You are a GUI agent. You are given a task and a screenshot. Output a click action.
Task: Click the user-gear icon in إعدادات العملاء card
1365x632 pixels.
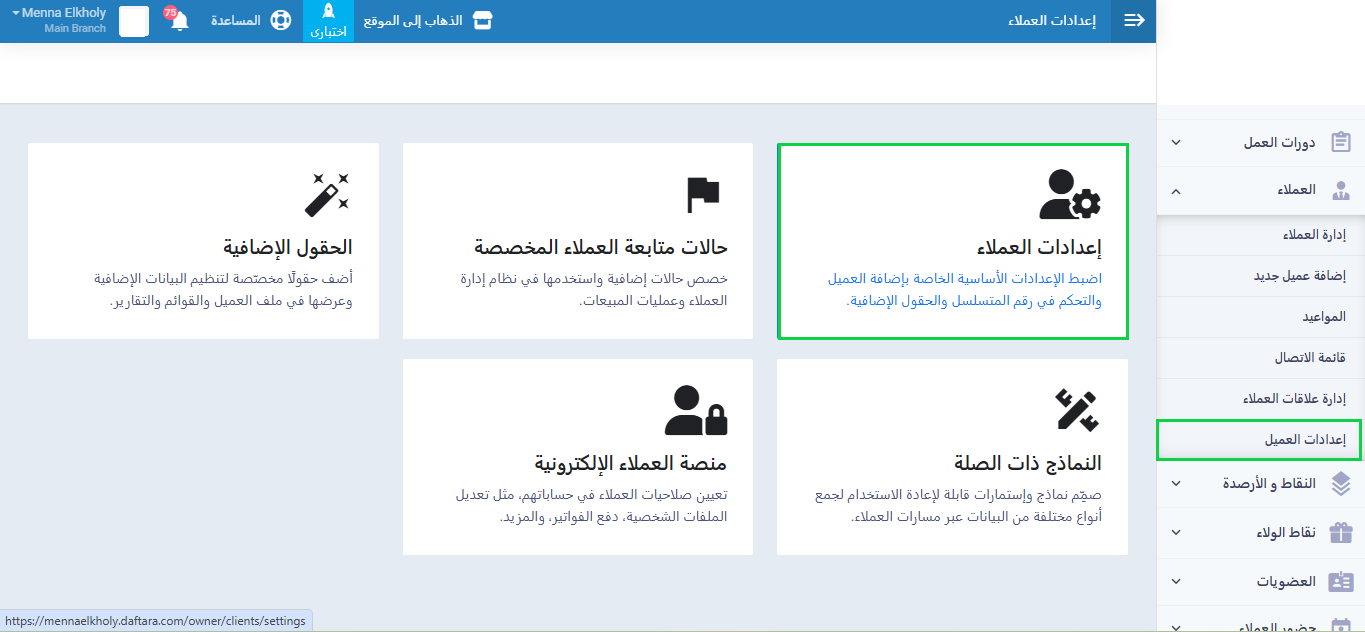point(1069,195)
